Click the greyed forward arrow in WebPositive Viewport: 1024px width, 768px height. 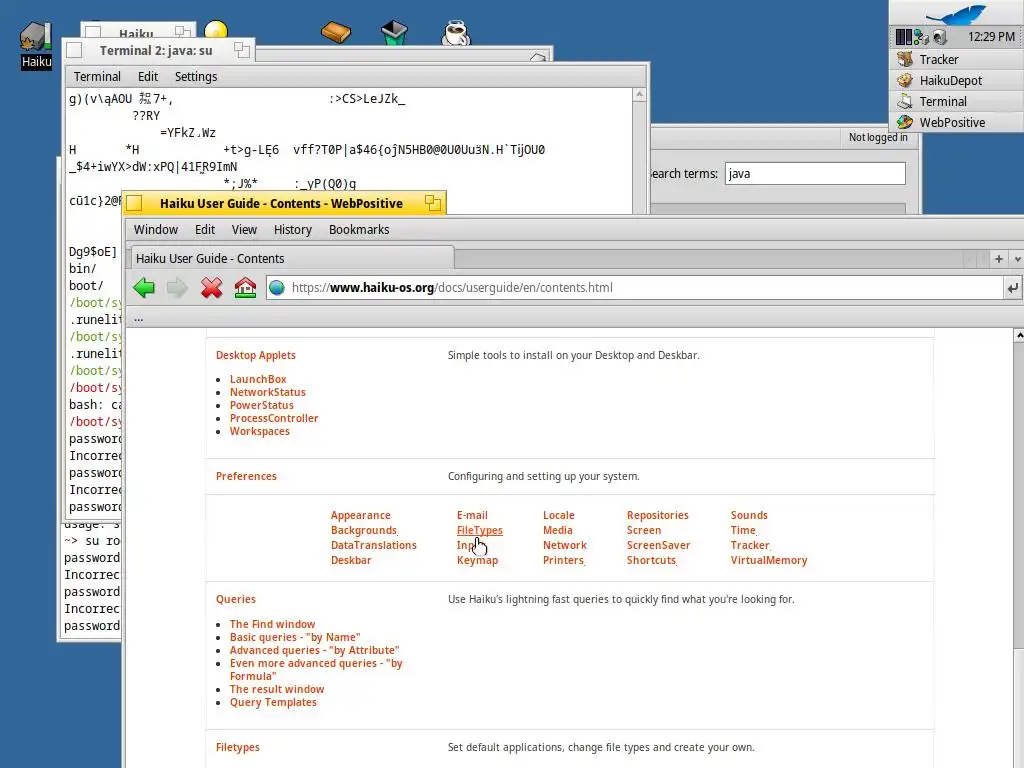coord(177,287)
